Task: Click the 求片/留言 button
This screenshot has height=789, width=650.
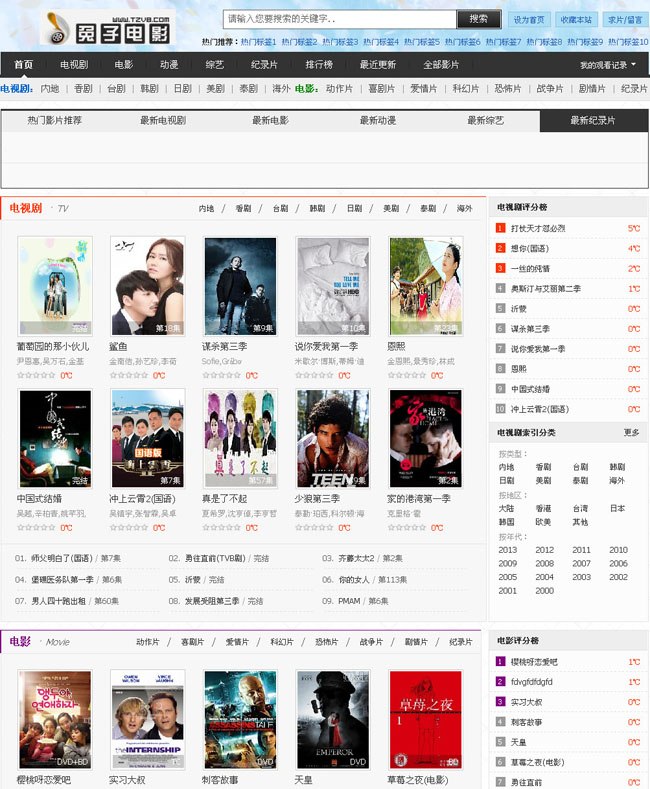Action: tap(625, 20)
